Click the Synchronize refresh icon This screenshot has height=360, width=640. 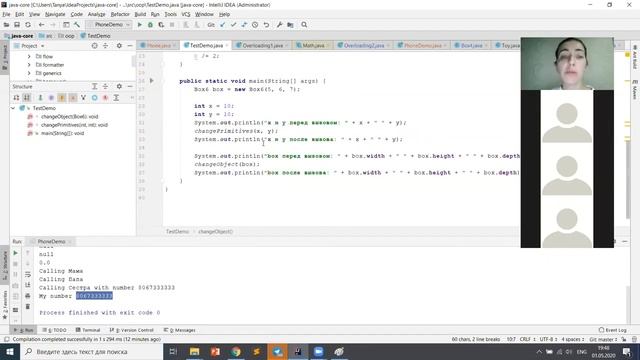(x=28, y=25)
